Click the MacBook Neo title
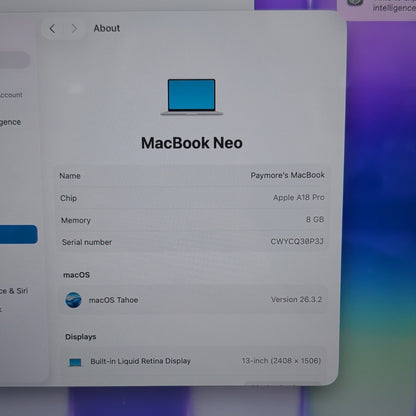 (x=192, y=143)
